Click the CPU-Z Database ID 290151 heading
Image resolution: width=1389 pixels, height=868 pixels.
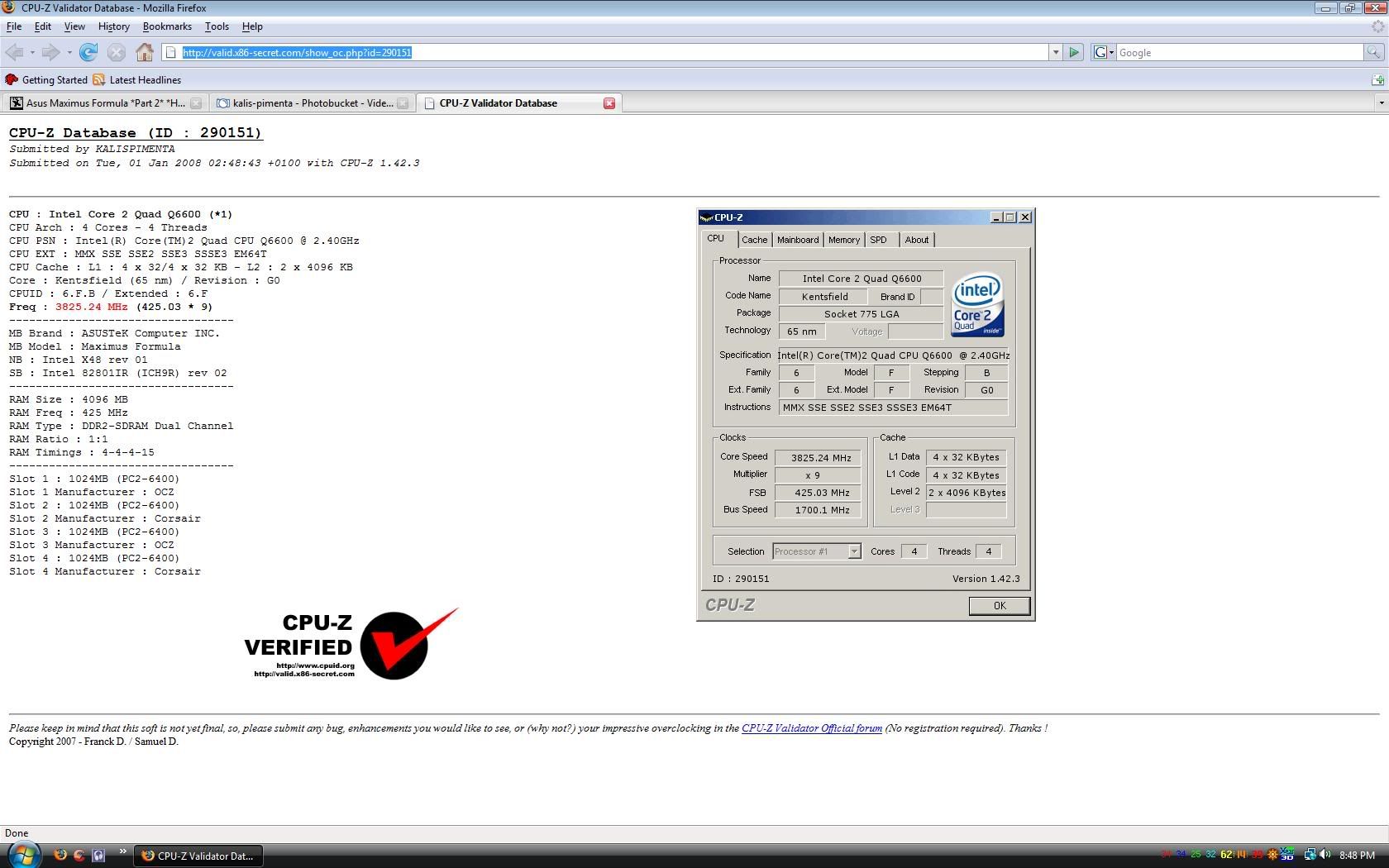tap(136, 133)
